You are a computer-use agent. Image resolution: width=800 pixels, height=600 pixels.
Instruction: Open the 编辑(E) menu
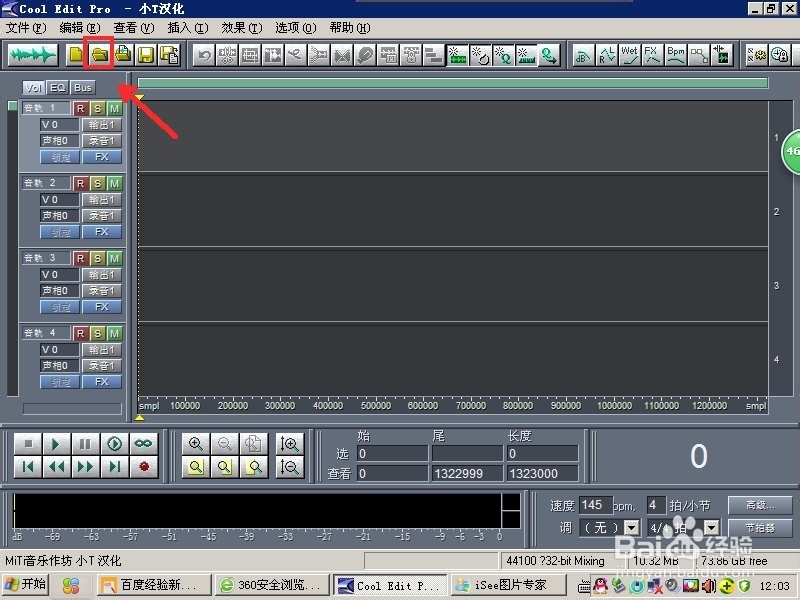pos(80,28)
